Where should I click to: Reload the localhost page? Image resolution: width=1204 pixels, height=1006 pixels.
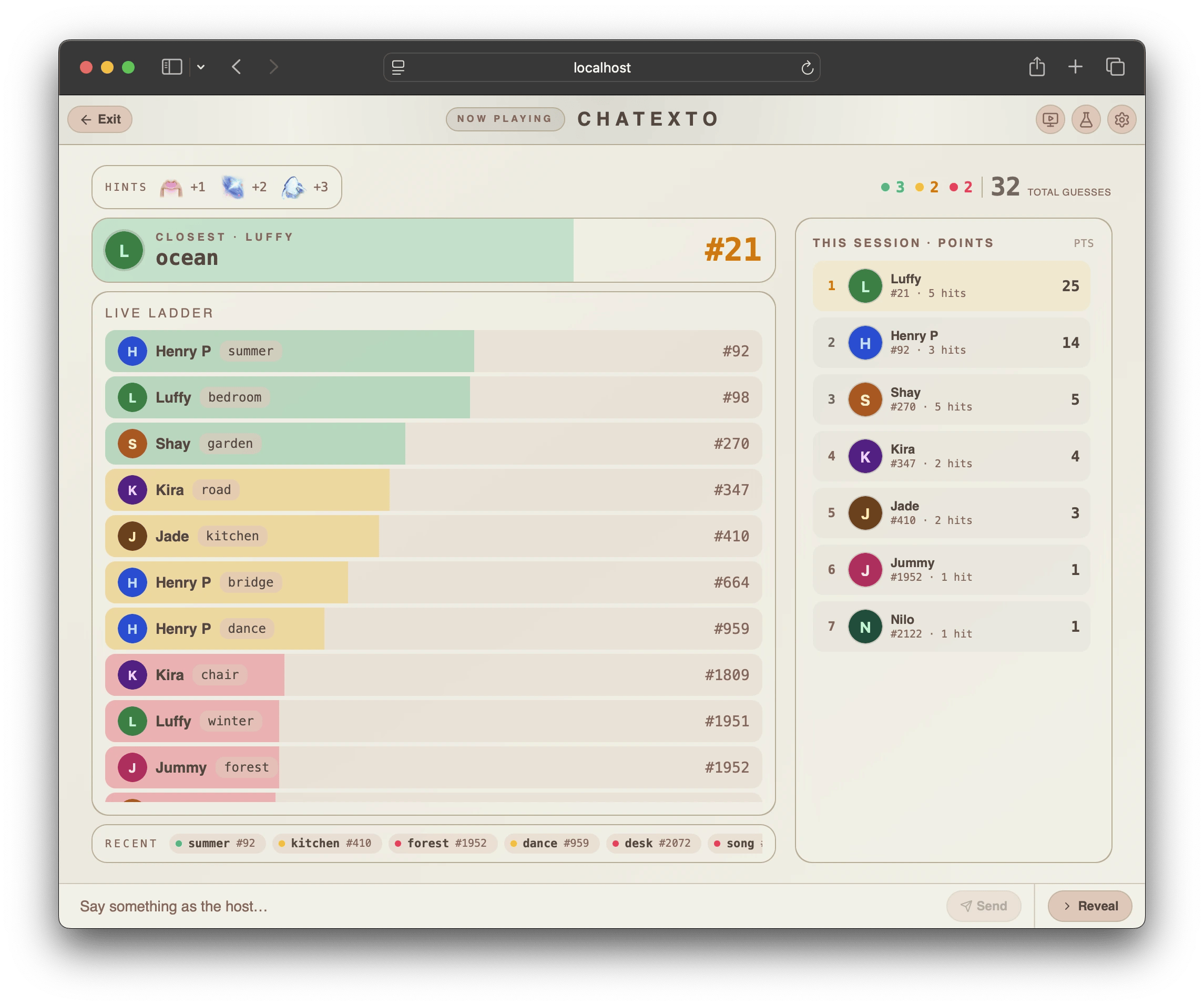[x=807, y=68]
